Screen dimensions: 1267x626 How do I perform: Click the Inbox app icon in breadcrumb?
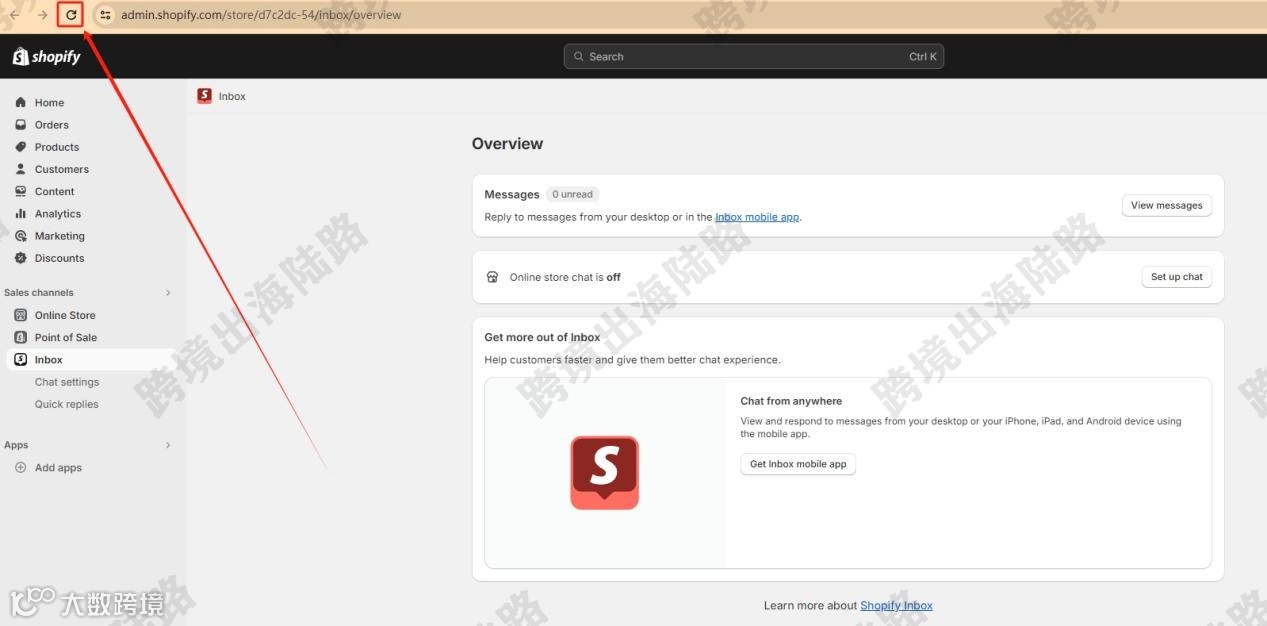[x=204, y=96]
